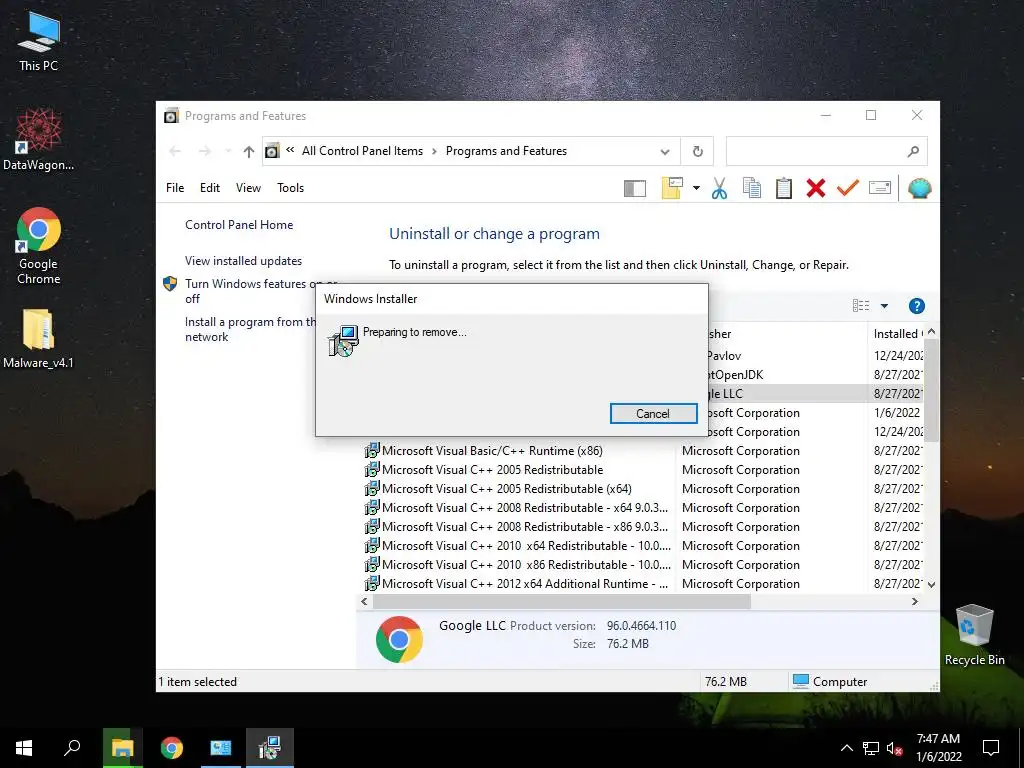
Task: Open the Edit menu
Action: point(210,188)
